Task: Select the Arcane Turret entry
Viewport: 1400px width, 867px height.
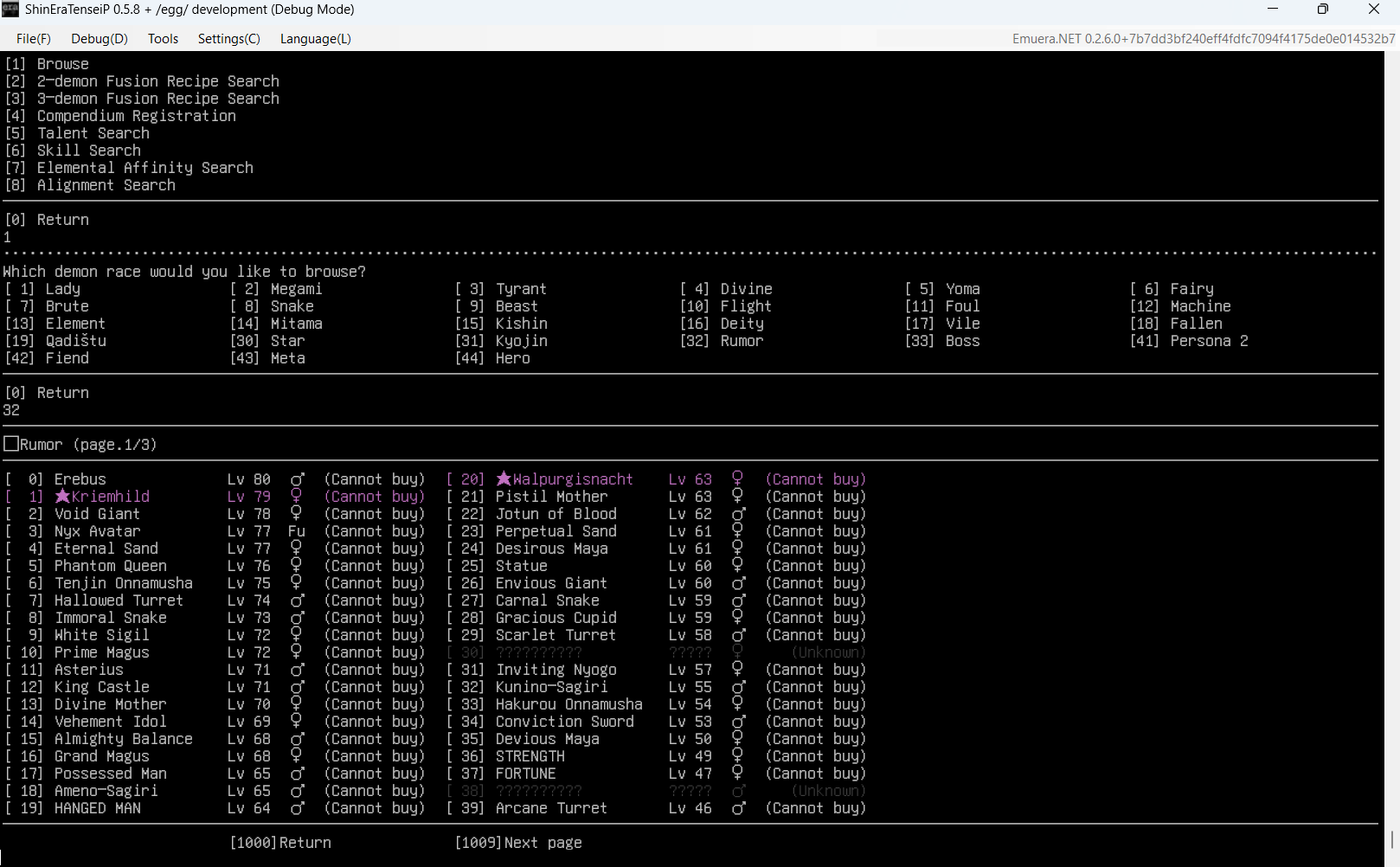Action: tap(656, 808)
